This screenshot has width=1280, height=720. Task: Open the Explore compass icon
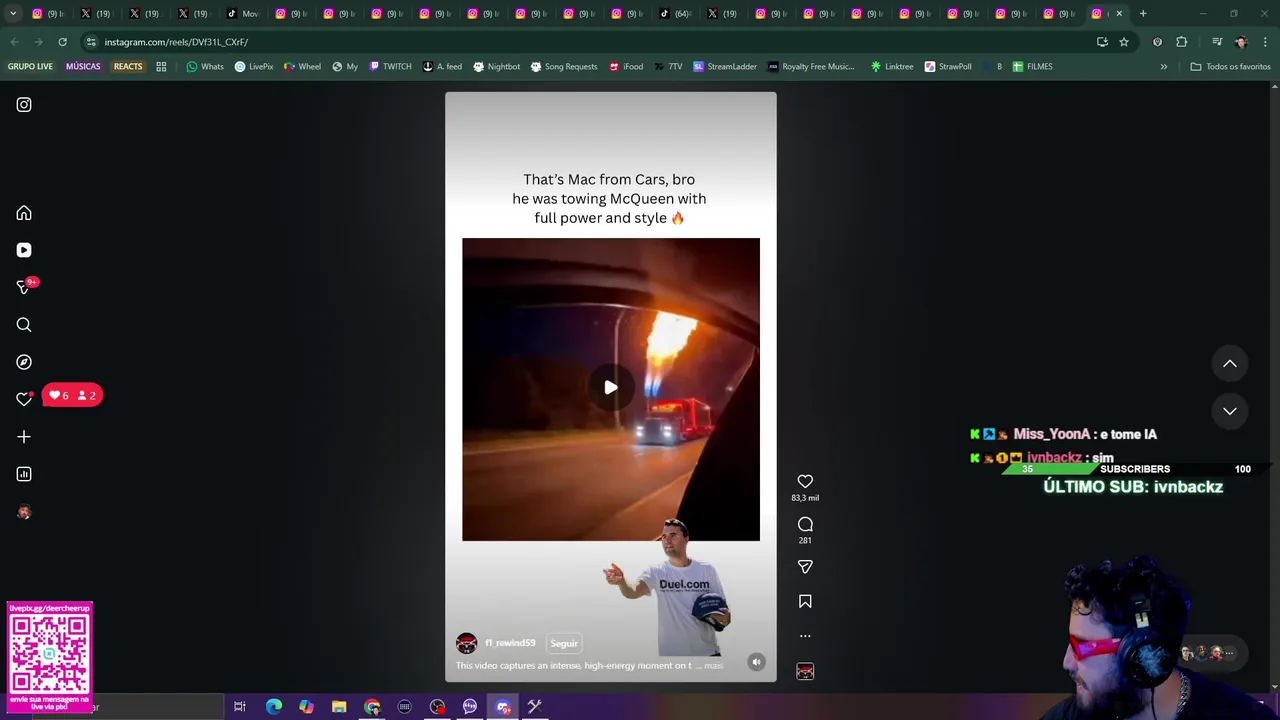coord(24,362)
